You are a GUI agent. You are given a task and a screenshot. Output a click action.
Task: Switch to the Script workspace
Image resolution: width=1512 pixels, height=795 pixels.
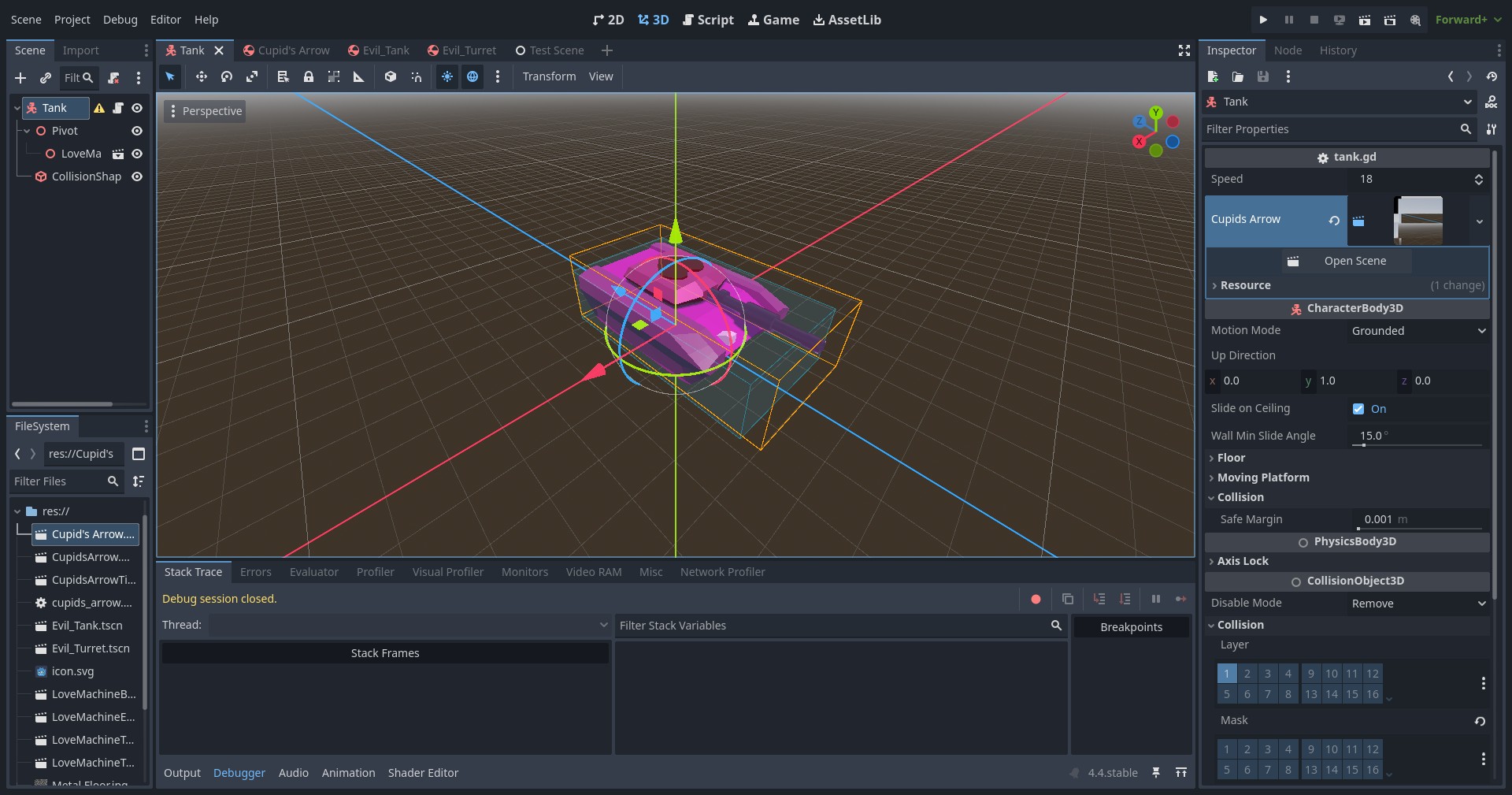[x=708, y=20]
